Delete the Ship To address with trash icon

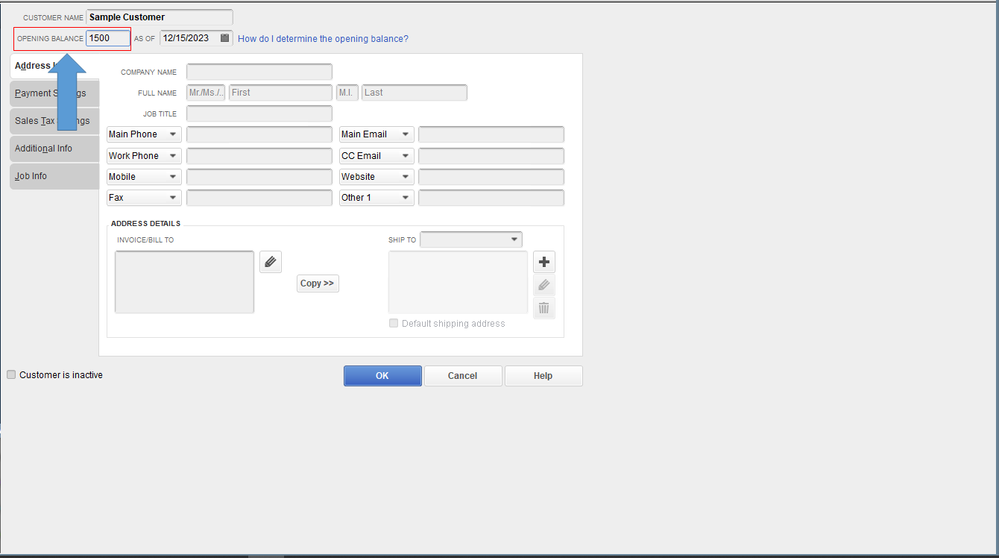tap(544, 308)
